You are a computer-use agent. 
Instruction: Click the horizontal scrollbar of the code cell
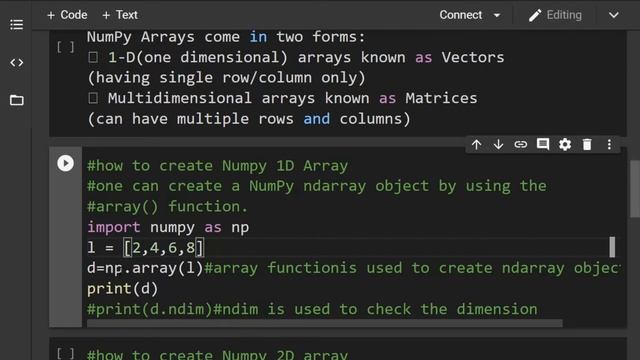(325, 323)
